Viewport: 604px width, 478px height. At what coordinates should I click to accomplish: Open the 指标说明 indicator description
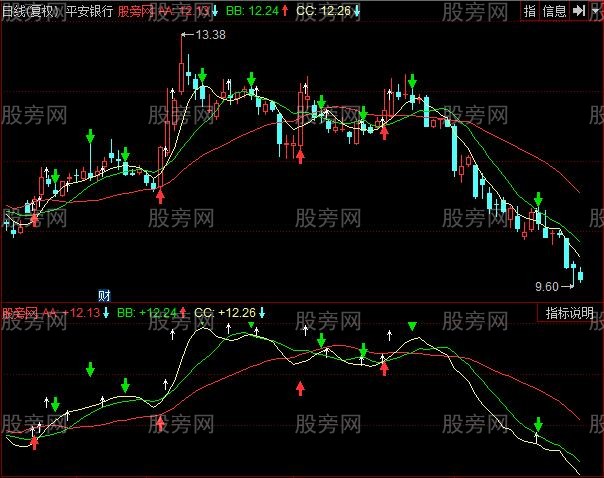pos(570,313)
